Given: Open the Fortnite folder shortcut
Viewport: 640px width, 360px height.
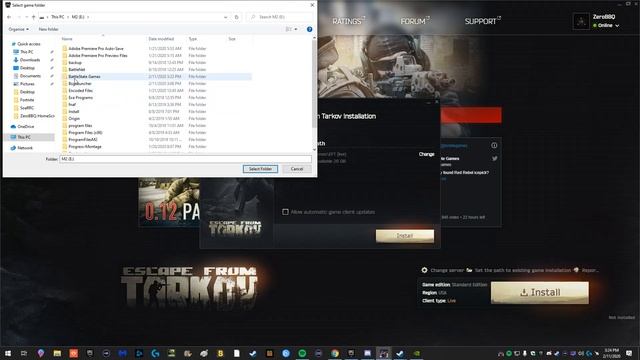Looking at the screenshot, I should [x=27, y=100].
